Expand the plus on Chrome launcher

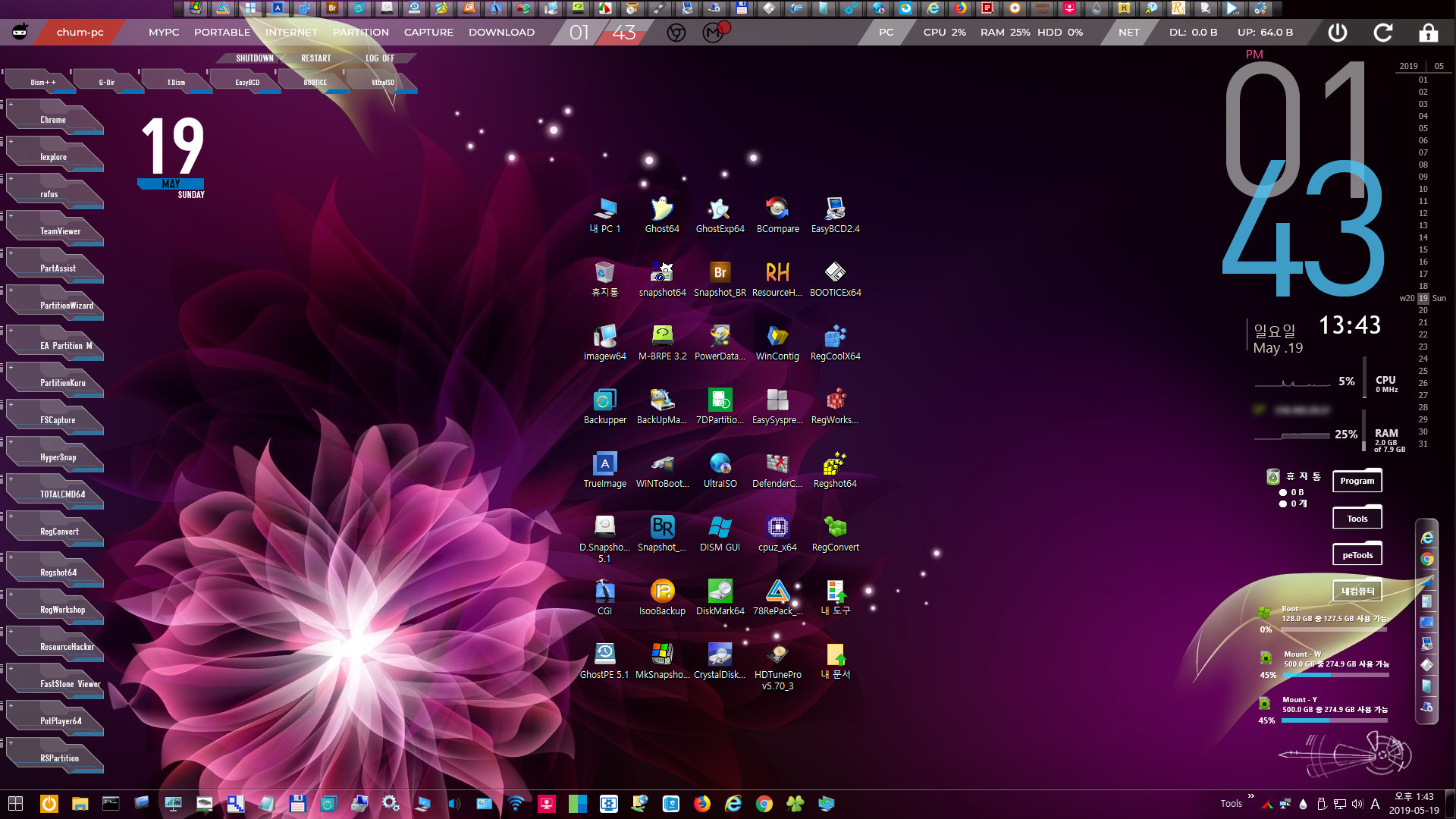click(x=11, y=105)
